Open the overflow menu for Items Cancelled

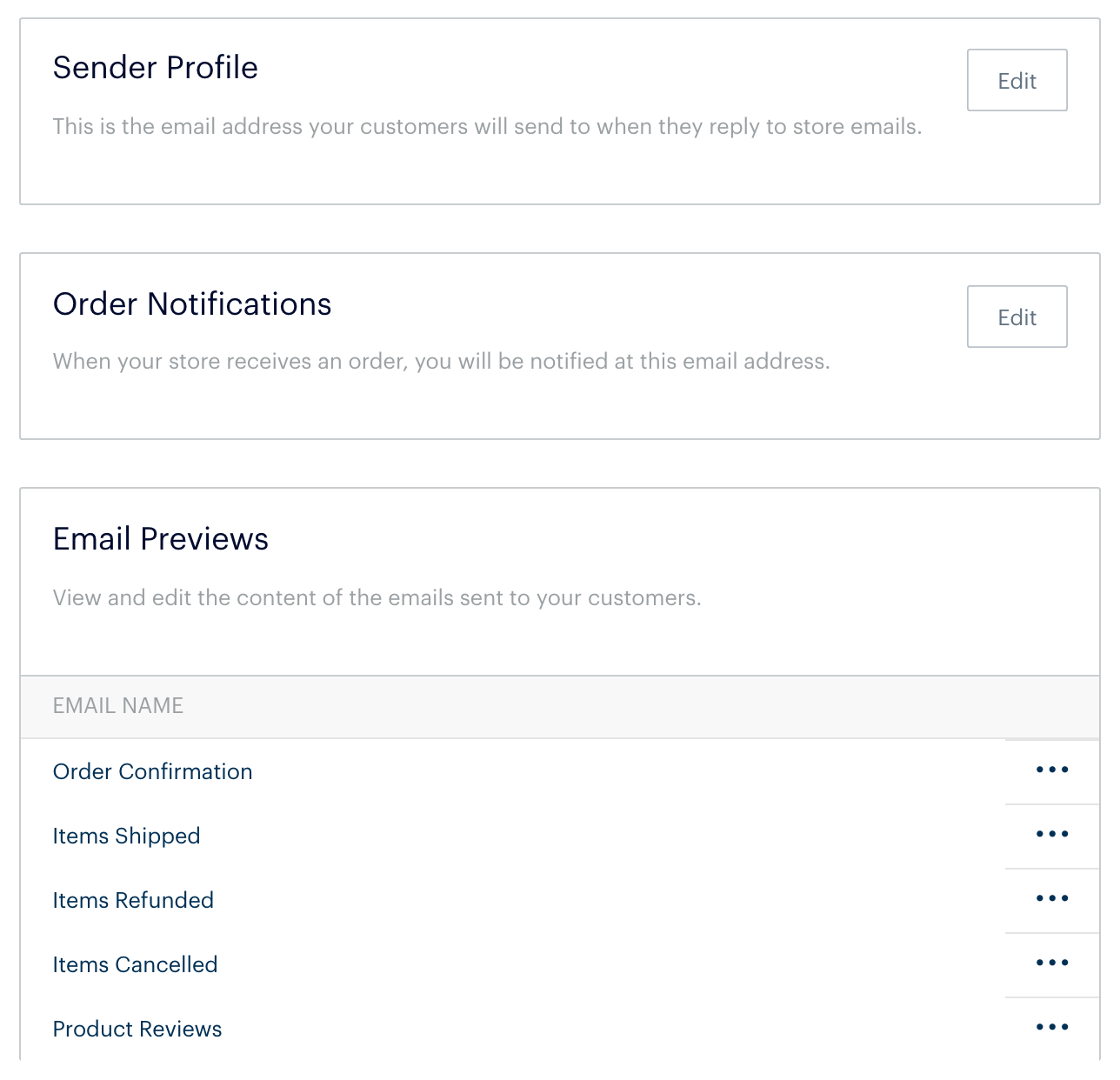1052,963
